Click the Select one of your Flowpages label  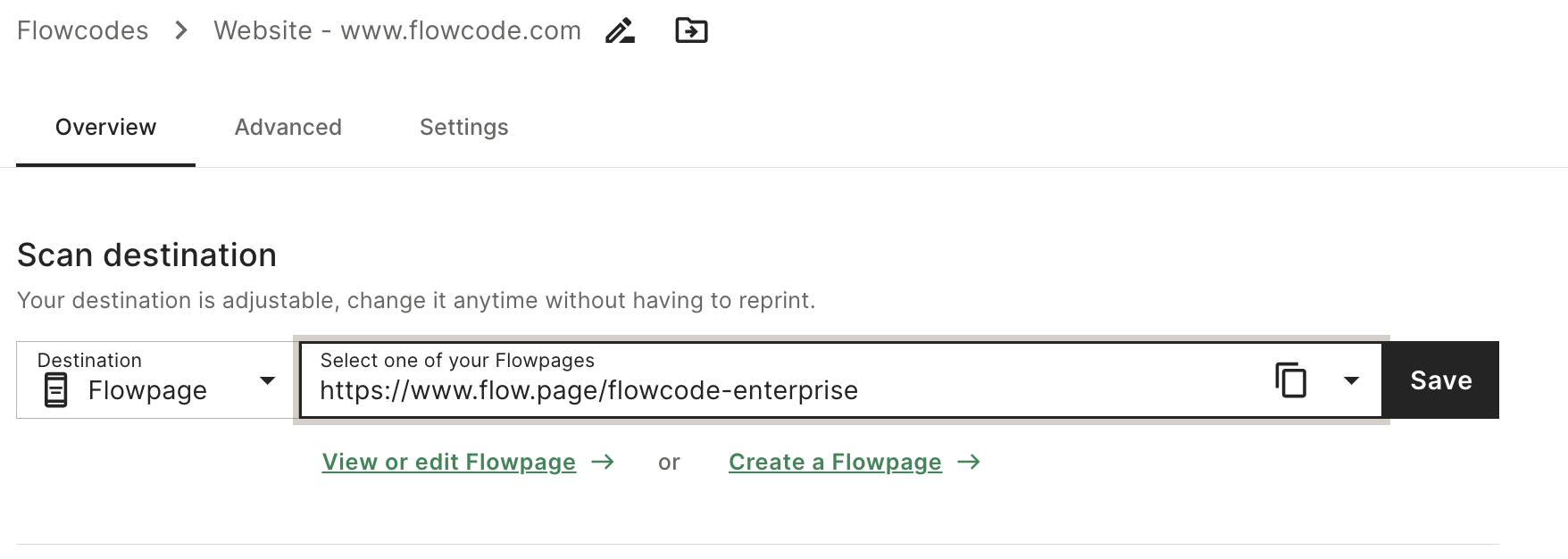(457, 360)
